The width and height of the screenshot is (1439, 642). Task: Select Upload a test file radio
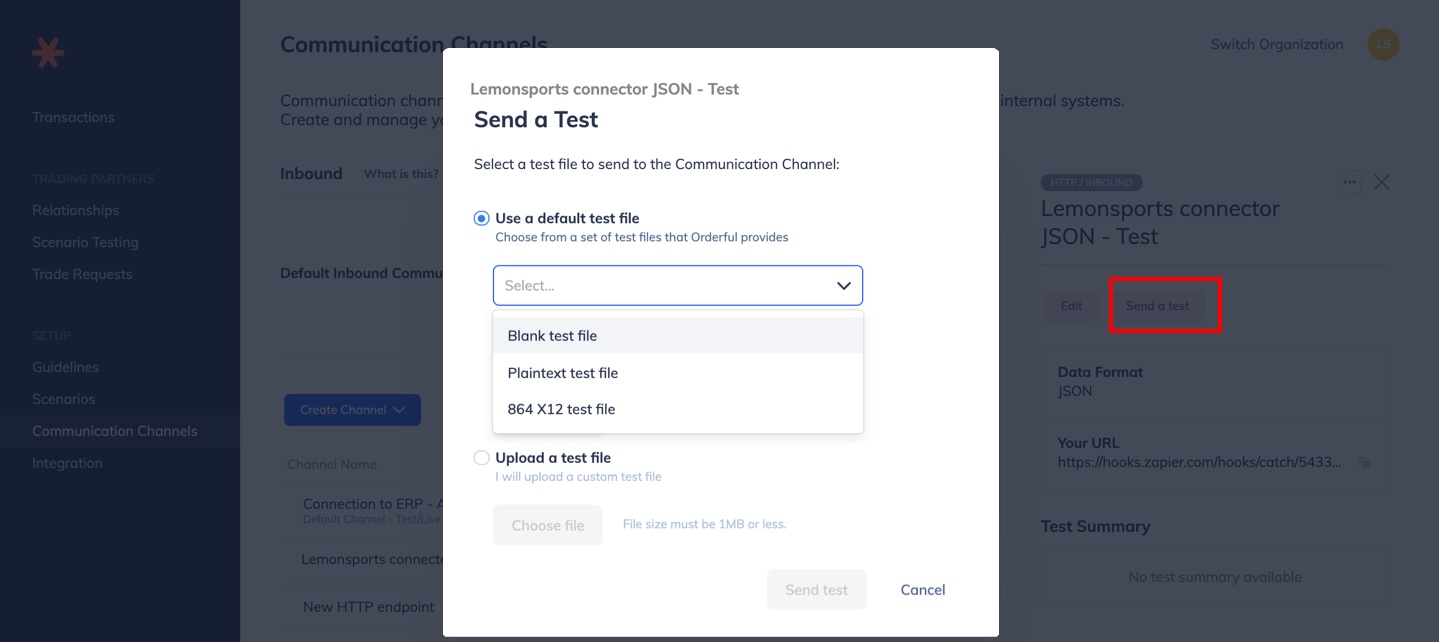[482, 458]
